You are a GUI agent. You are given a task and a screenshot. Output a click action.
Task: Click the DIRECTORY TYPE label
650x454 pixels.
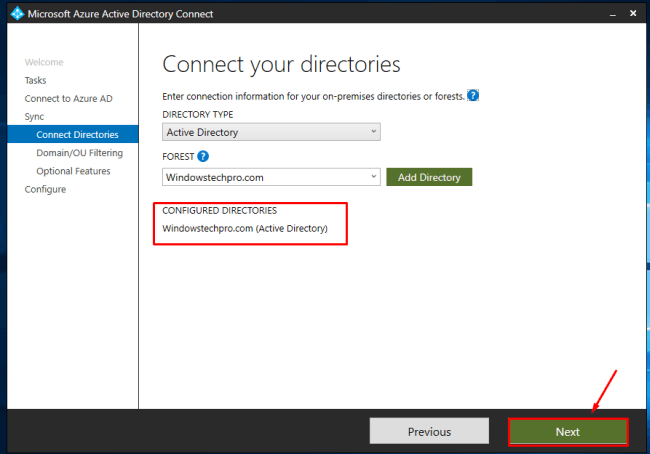[x=198, y=114]
